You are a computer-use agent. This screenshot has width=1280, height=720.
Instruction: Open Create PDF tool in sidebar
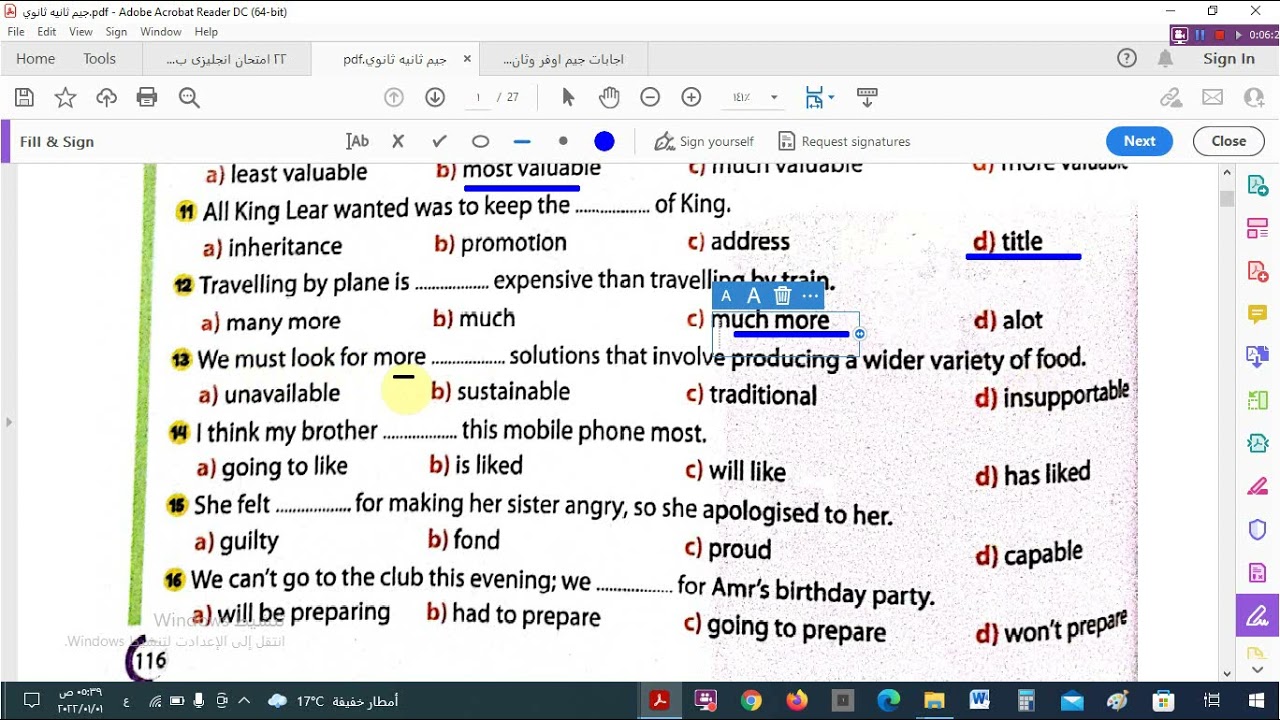(x=1257, y=271)
